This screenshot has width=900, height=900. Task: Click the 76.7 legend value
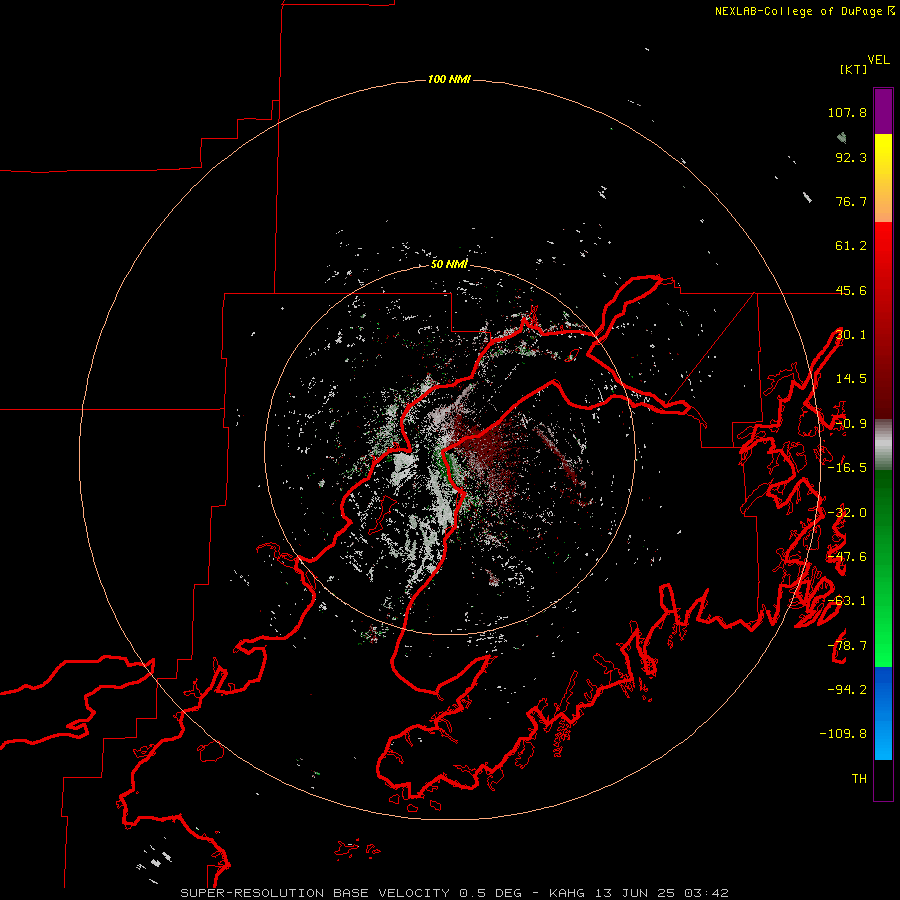(x=851, y=201)
